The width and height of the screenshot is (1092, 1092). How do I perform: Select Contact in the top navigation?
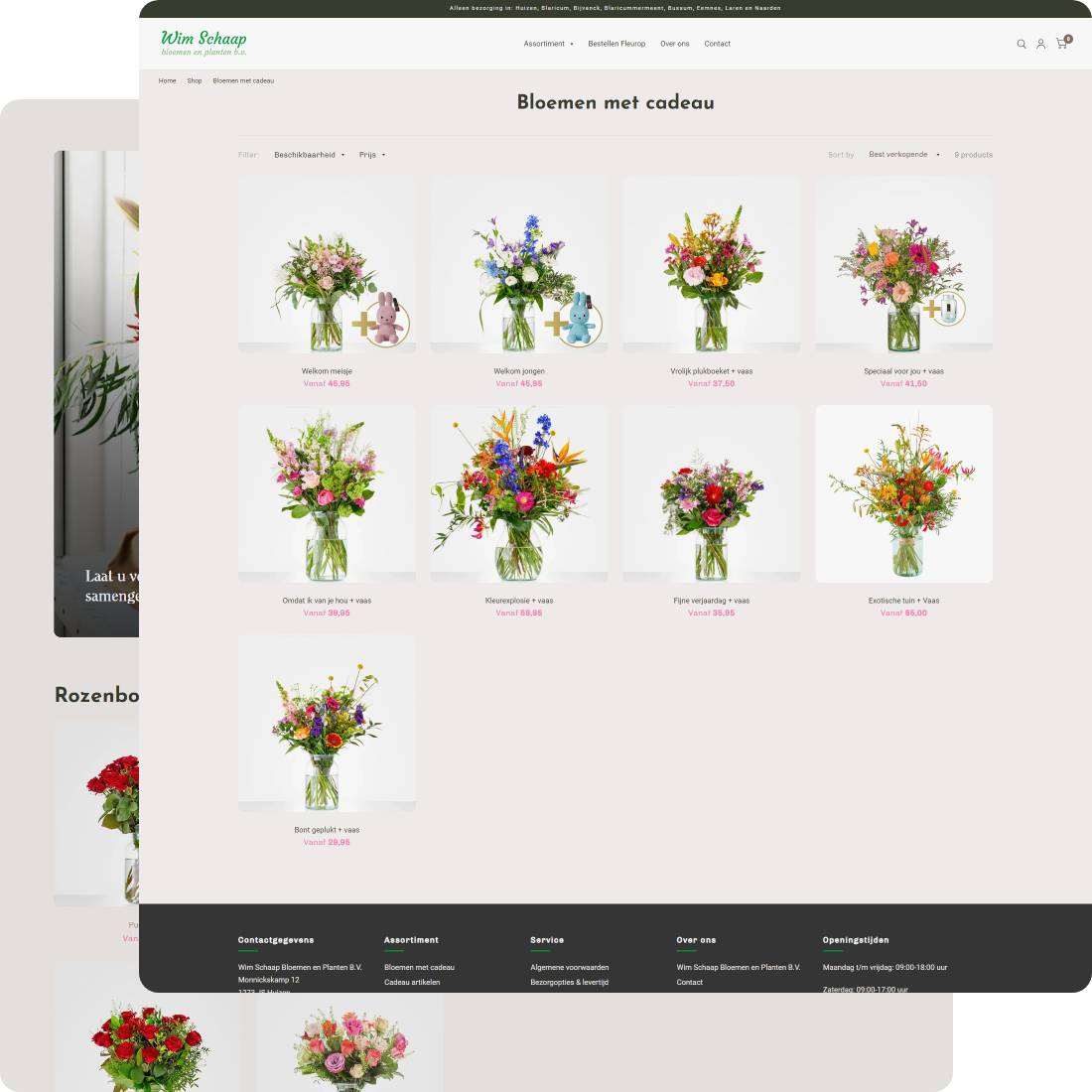click(717, 44)
